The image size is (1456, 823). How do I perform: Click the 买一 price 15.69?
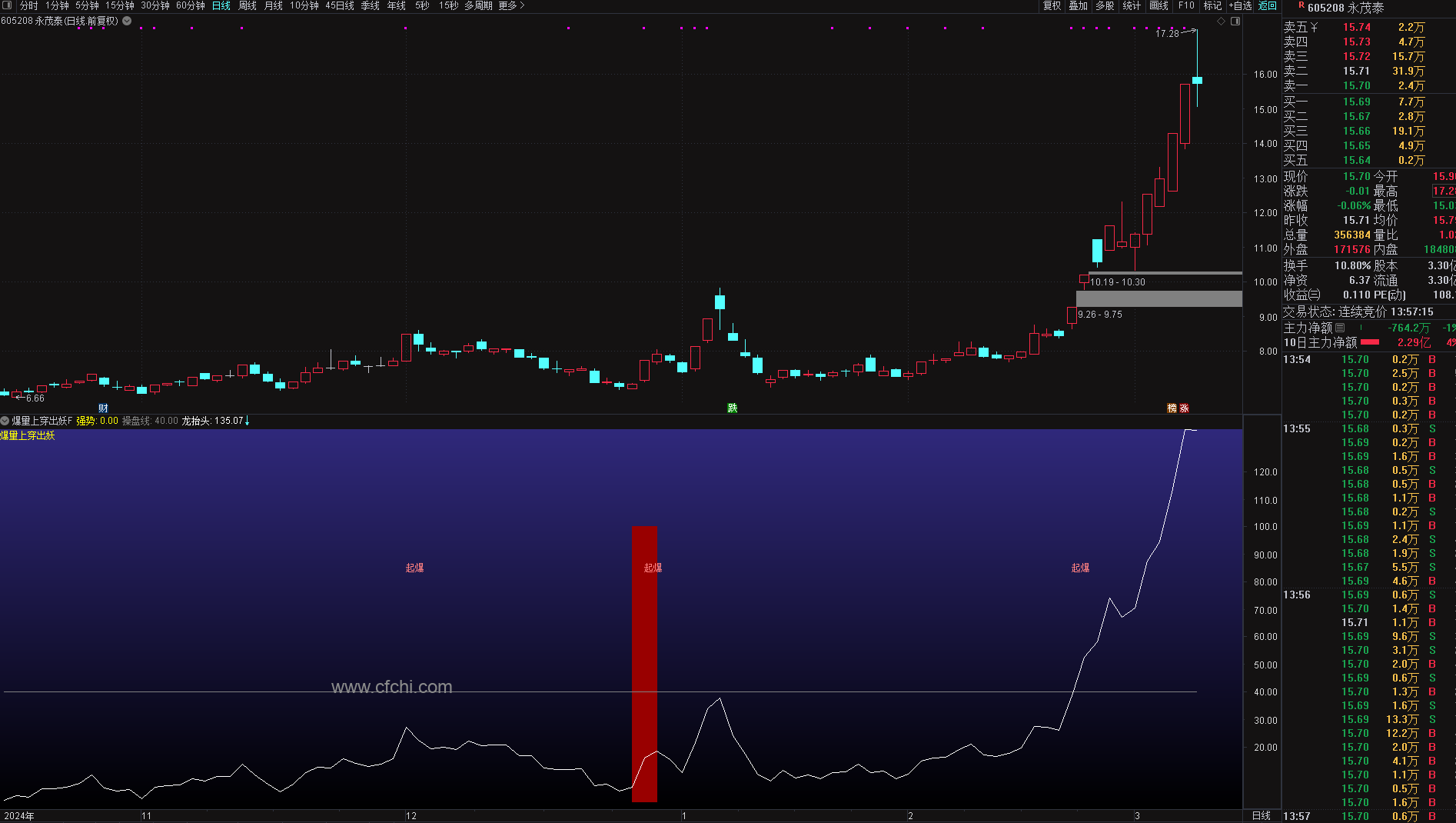(x=1357, y=102)
